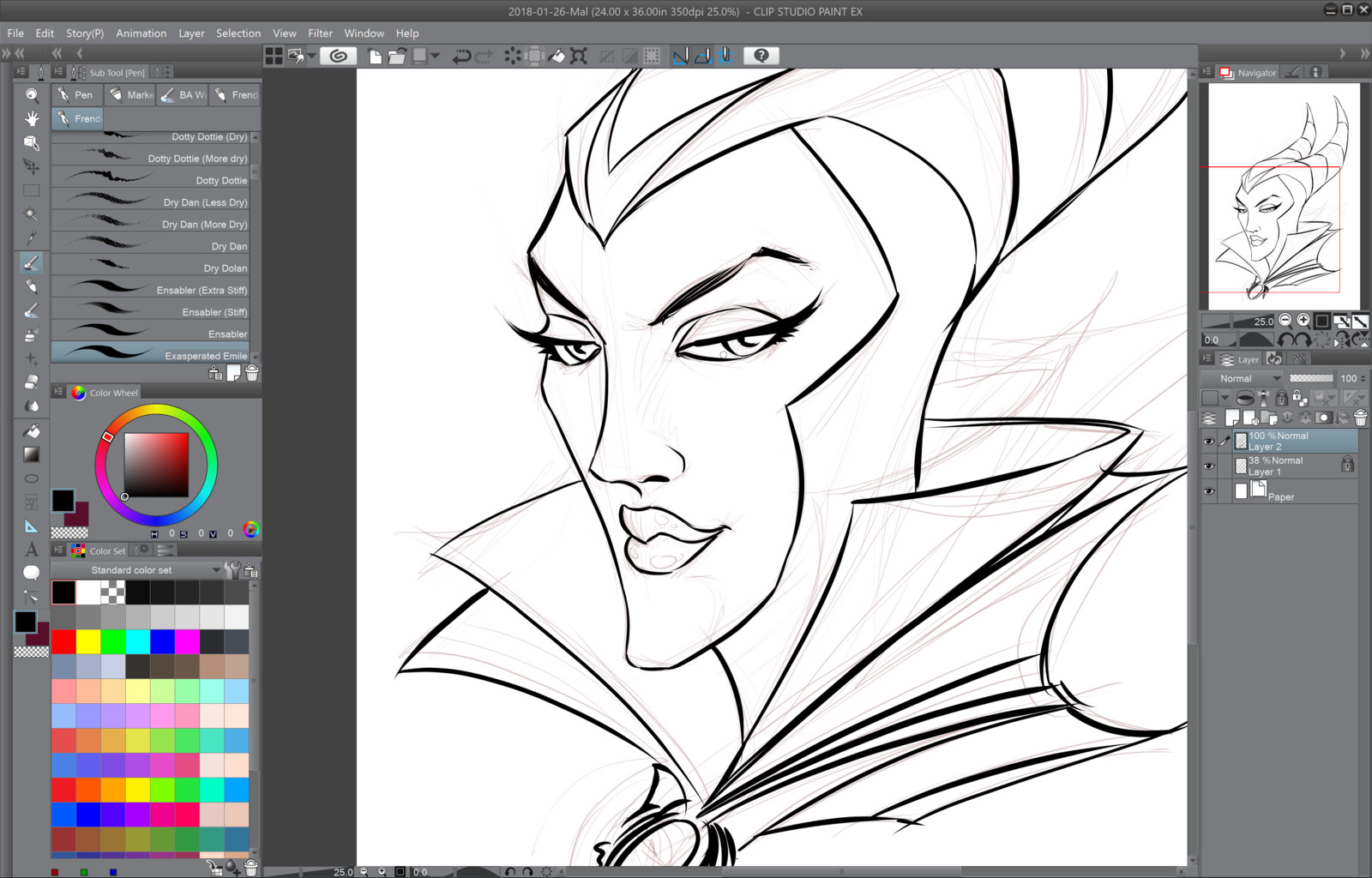The image size is (1372, 878).
Task: Toggle Clip to Layer Below button
Action: (x=1244, y=398)
